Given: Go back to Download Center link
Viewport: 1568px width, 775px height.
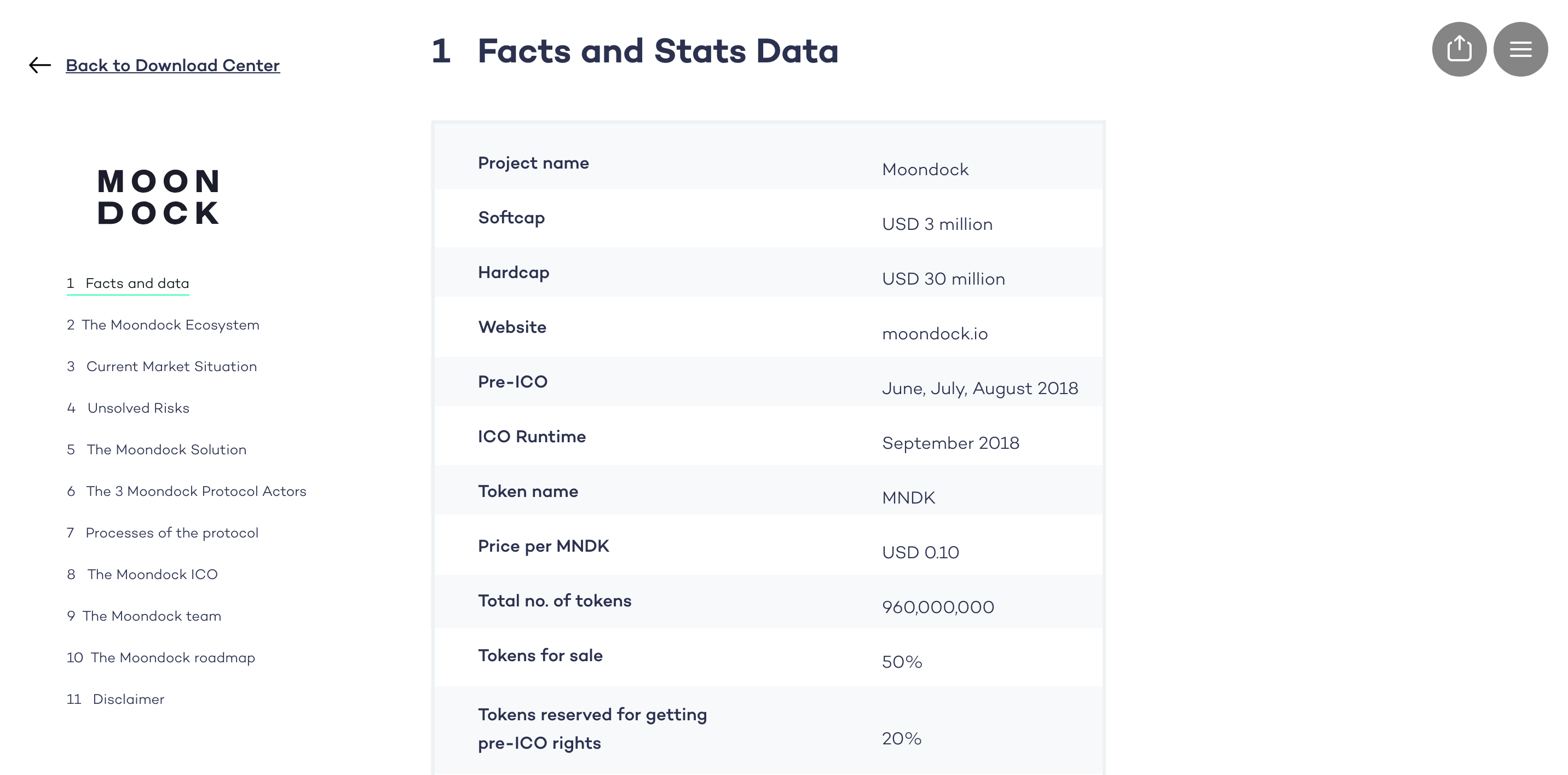Looking at the screenshot, I should pos(173,65).
